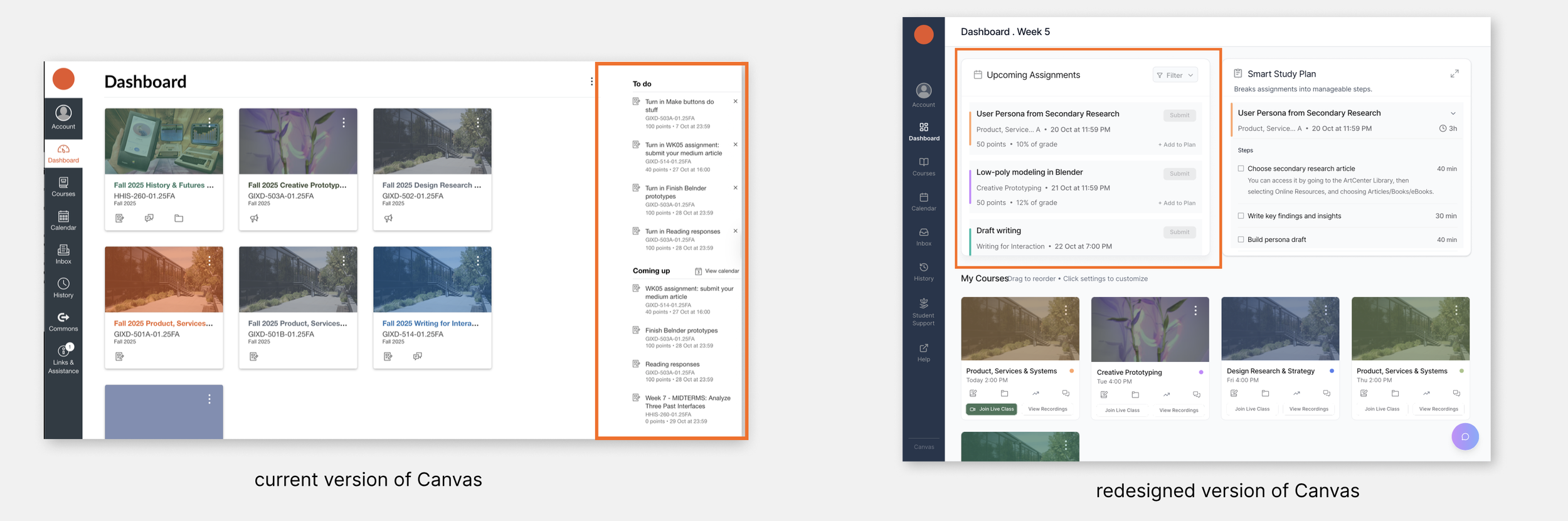Open assignments icon on Creative Prototyping Tue 4:00 PM card
Screen dimensions: 1568x521
(1104, 394)
